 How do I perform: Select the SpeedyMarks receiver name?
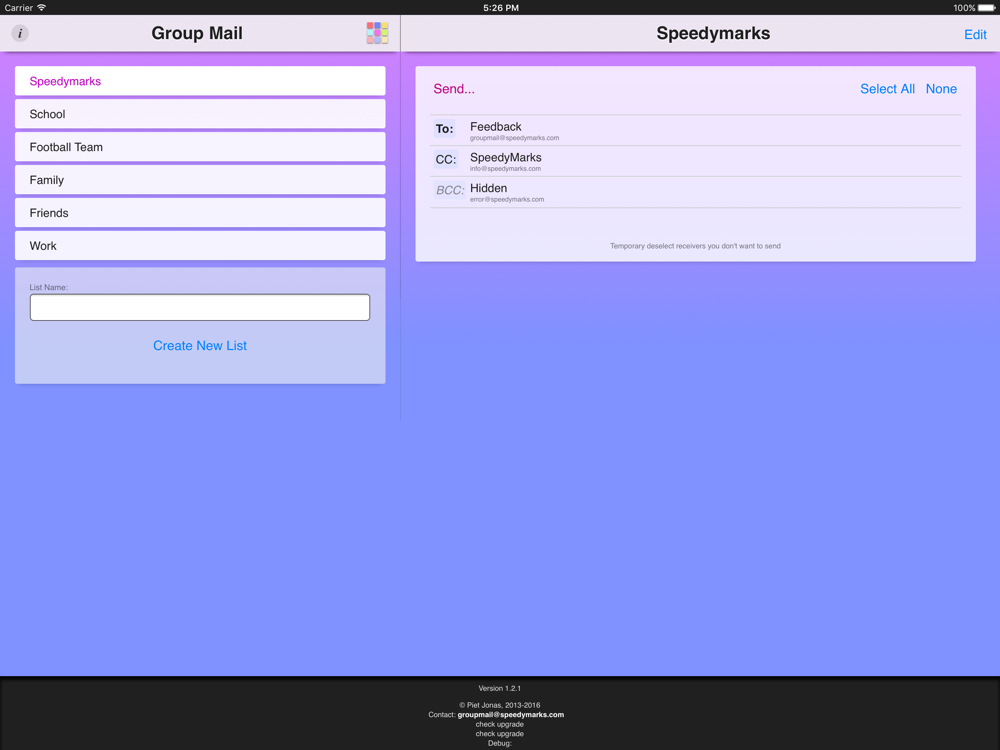pos(506,158)
